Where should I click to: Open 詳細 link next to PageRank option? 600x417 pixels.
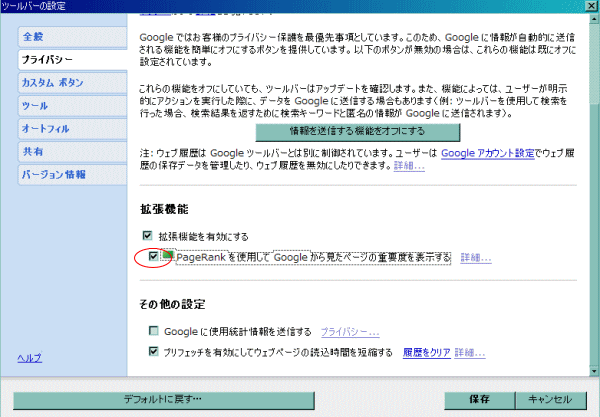coord(476,258)
